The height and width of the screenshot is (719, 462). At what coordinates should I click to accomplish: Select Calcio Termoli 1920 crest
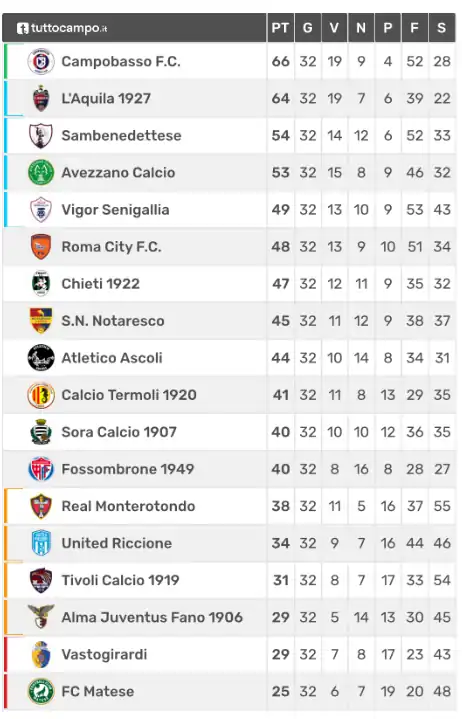[x=41, y=395]
